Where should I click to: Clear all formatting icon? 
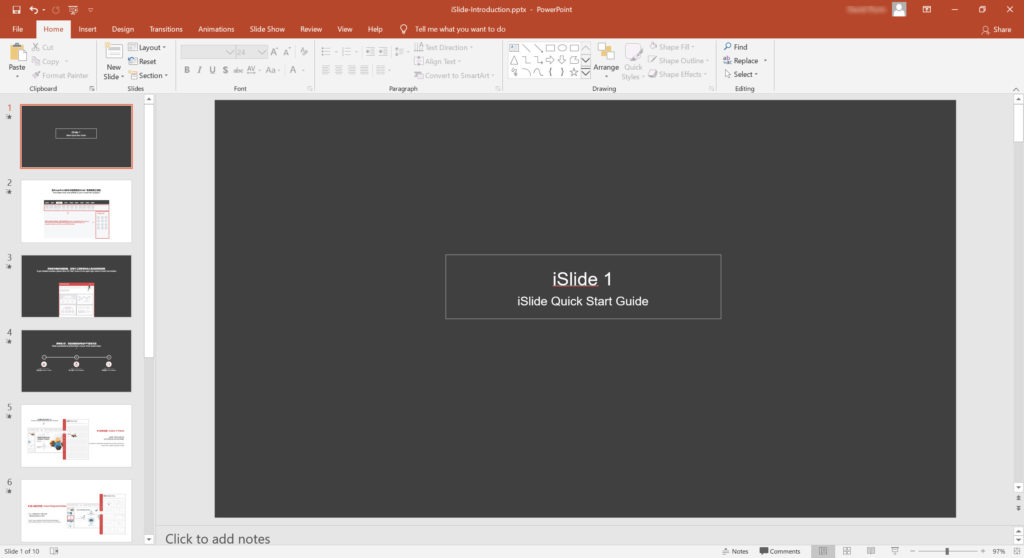click(x=304, y=52)
